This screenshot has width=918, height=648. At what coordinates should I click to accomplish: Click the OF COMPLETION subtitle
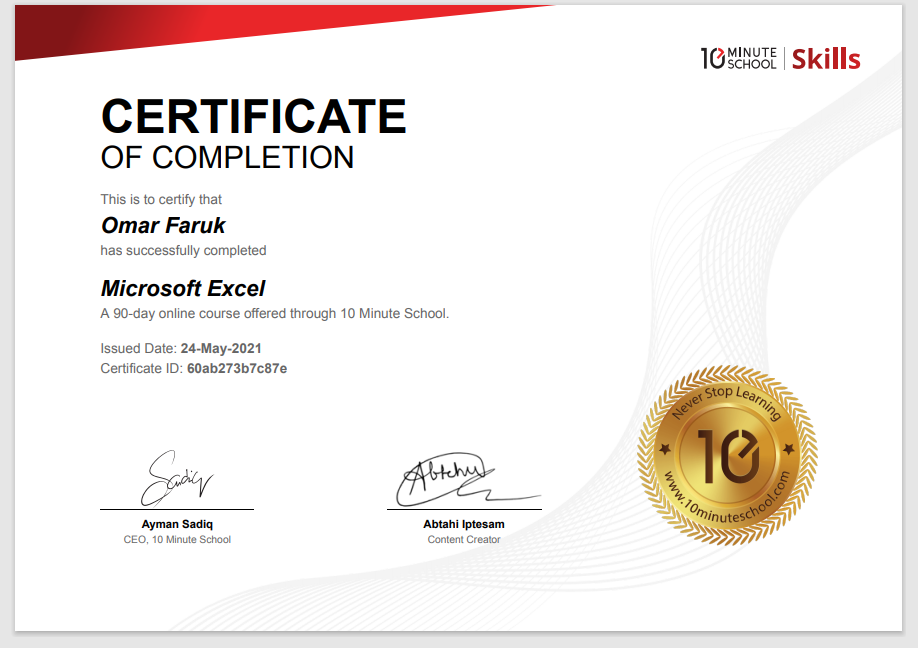227,157
